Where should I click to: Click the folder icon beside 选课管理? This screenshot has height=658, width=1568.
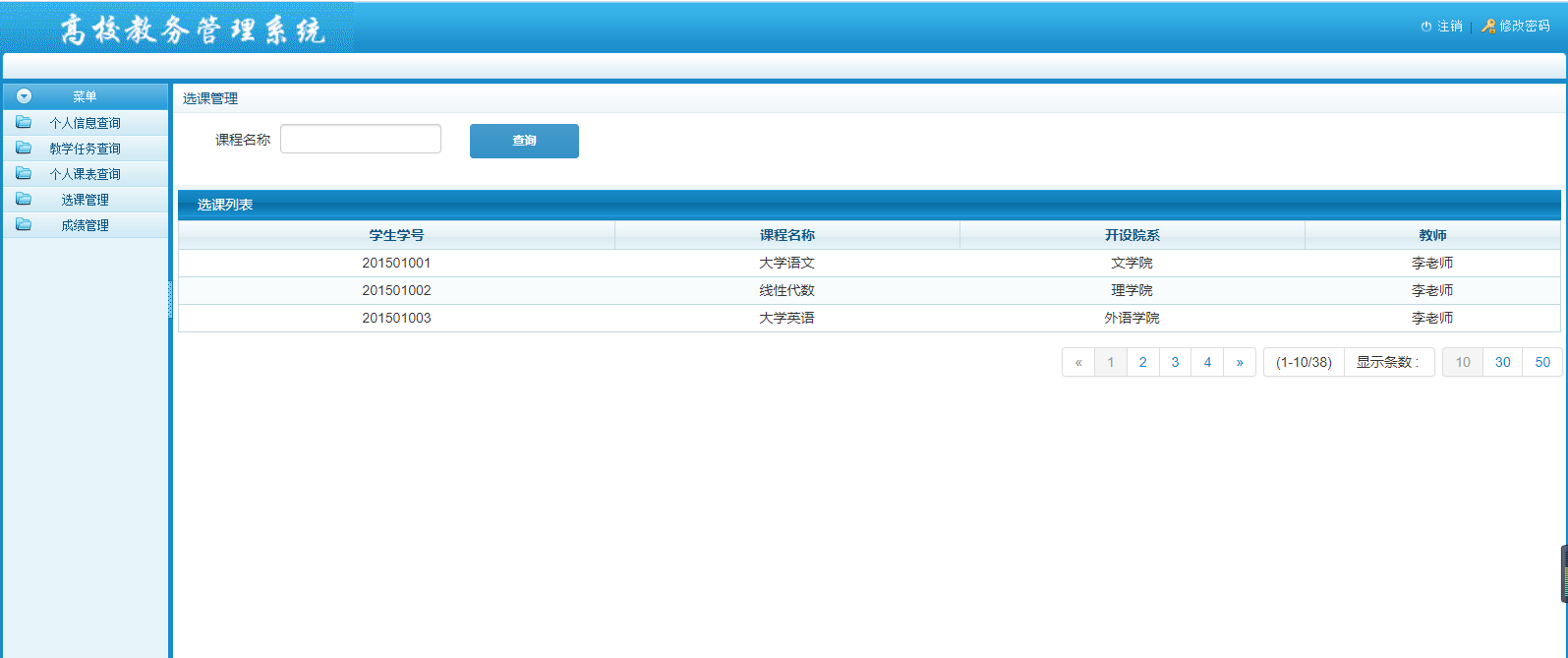pyautogui.click(x=24, y=200)
